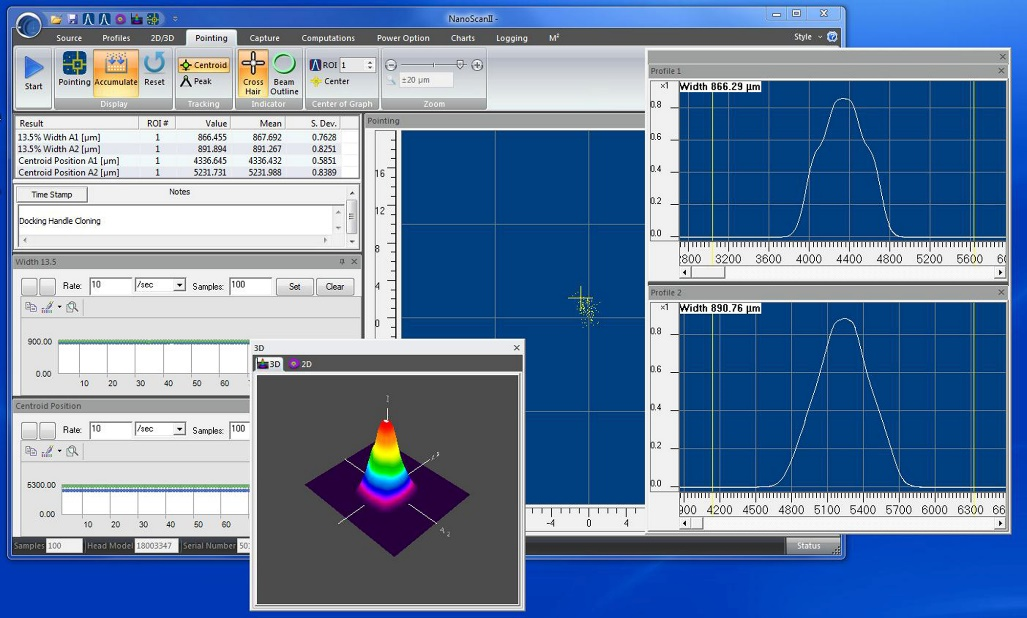Click zoom magnifier icon in Centroid Position toolbar
Image resolution: width=1027 pixels, height=618 pixels.
pyautogui.click(x=72, y=451)
